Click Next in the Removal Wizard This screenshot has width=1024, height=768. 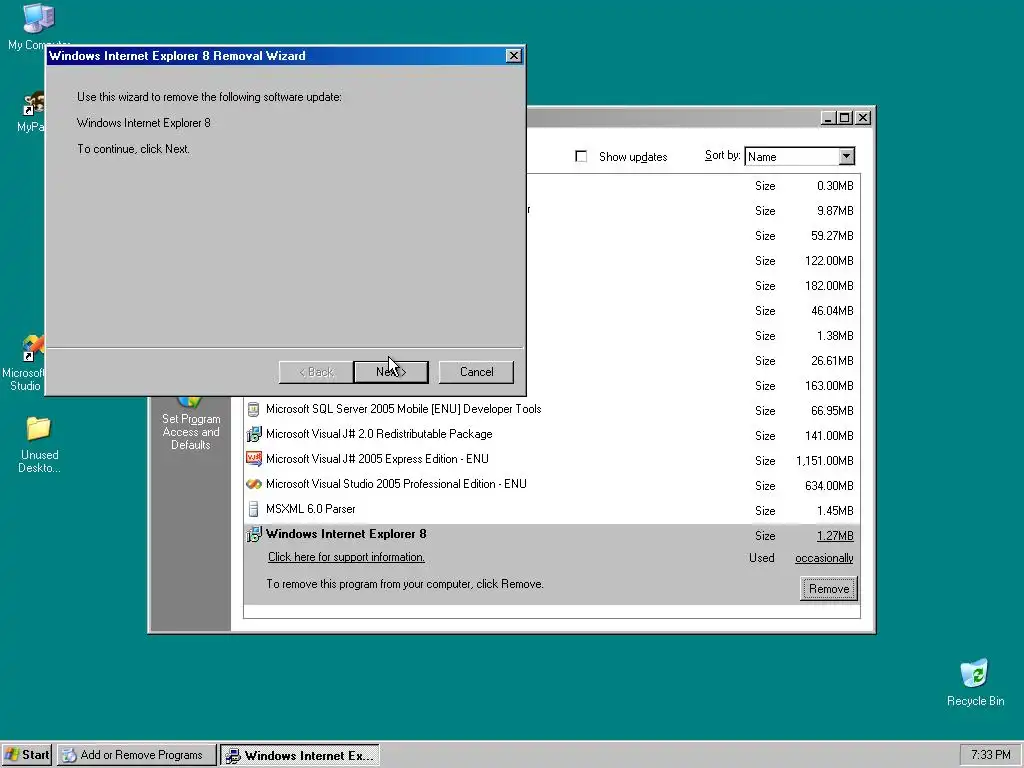[x=391, y=372]
